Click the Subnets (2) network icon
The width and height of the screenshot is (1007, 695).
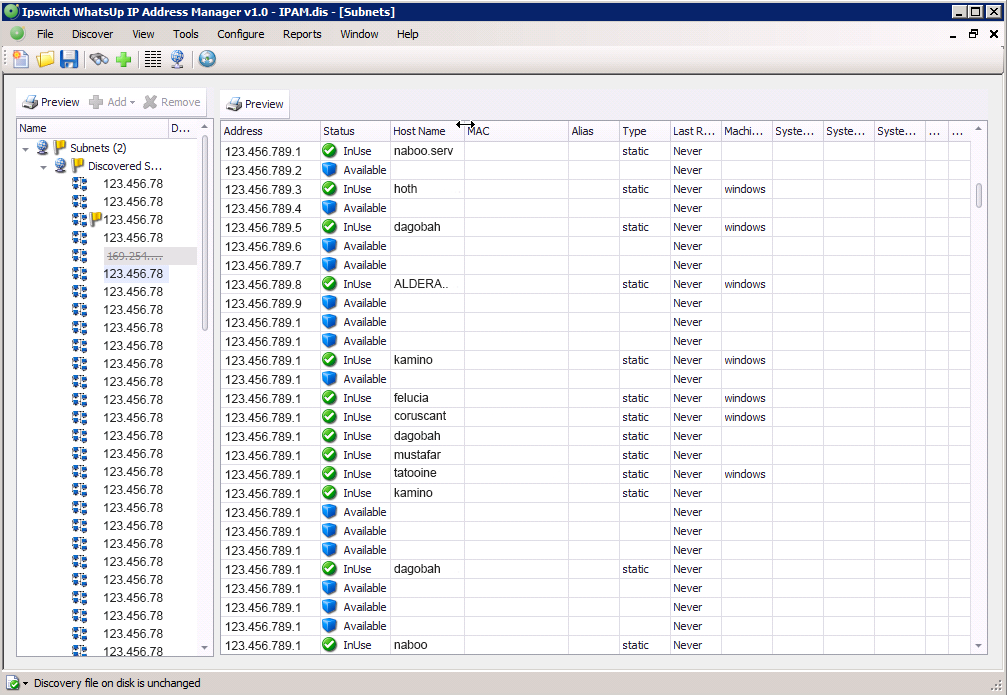pyautogui.click(x=42, y=148)
